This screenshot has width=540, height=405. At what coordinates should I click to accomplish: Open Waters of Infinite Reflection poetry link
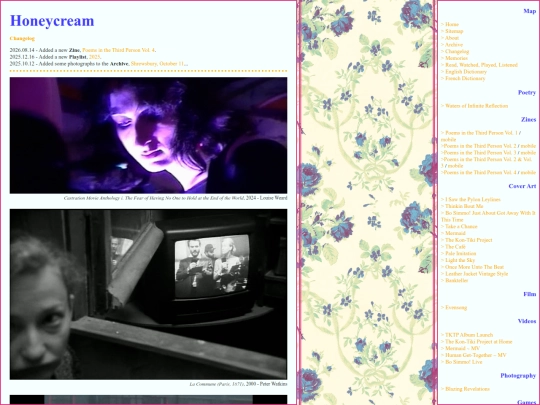476,106
